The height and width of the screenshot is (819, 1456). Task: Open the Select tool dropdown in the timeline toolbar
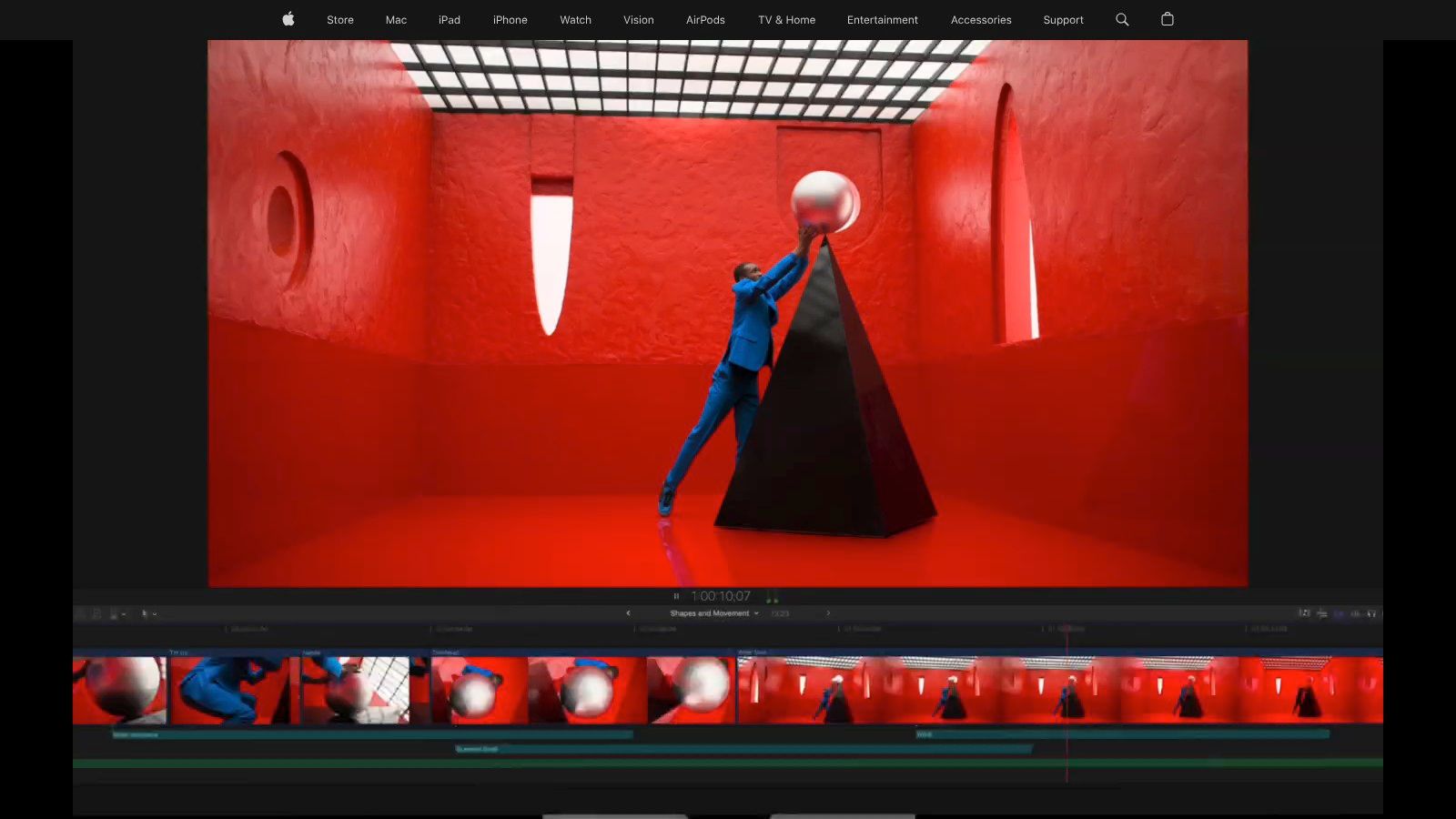click(149, 614)
